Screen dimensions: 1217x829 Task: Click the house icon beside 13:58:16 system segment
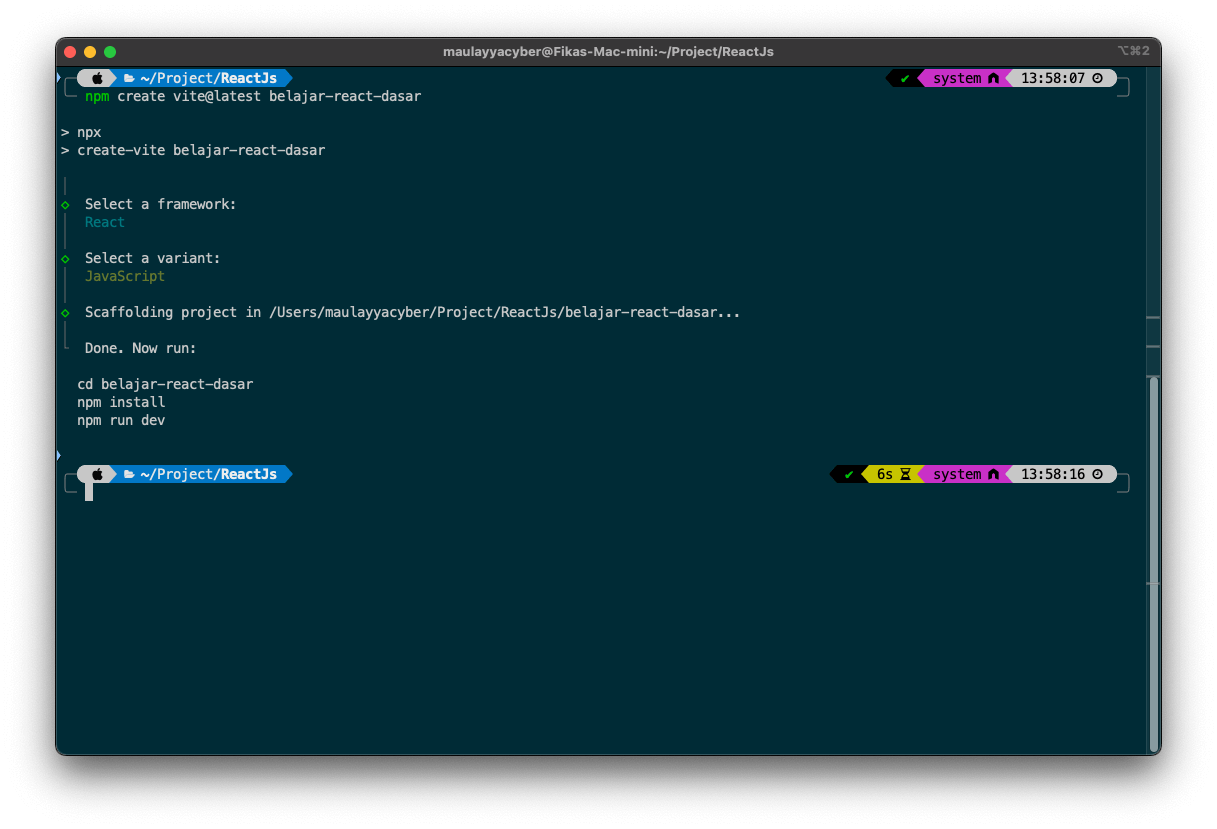993,474
